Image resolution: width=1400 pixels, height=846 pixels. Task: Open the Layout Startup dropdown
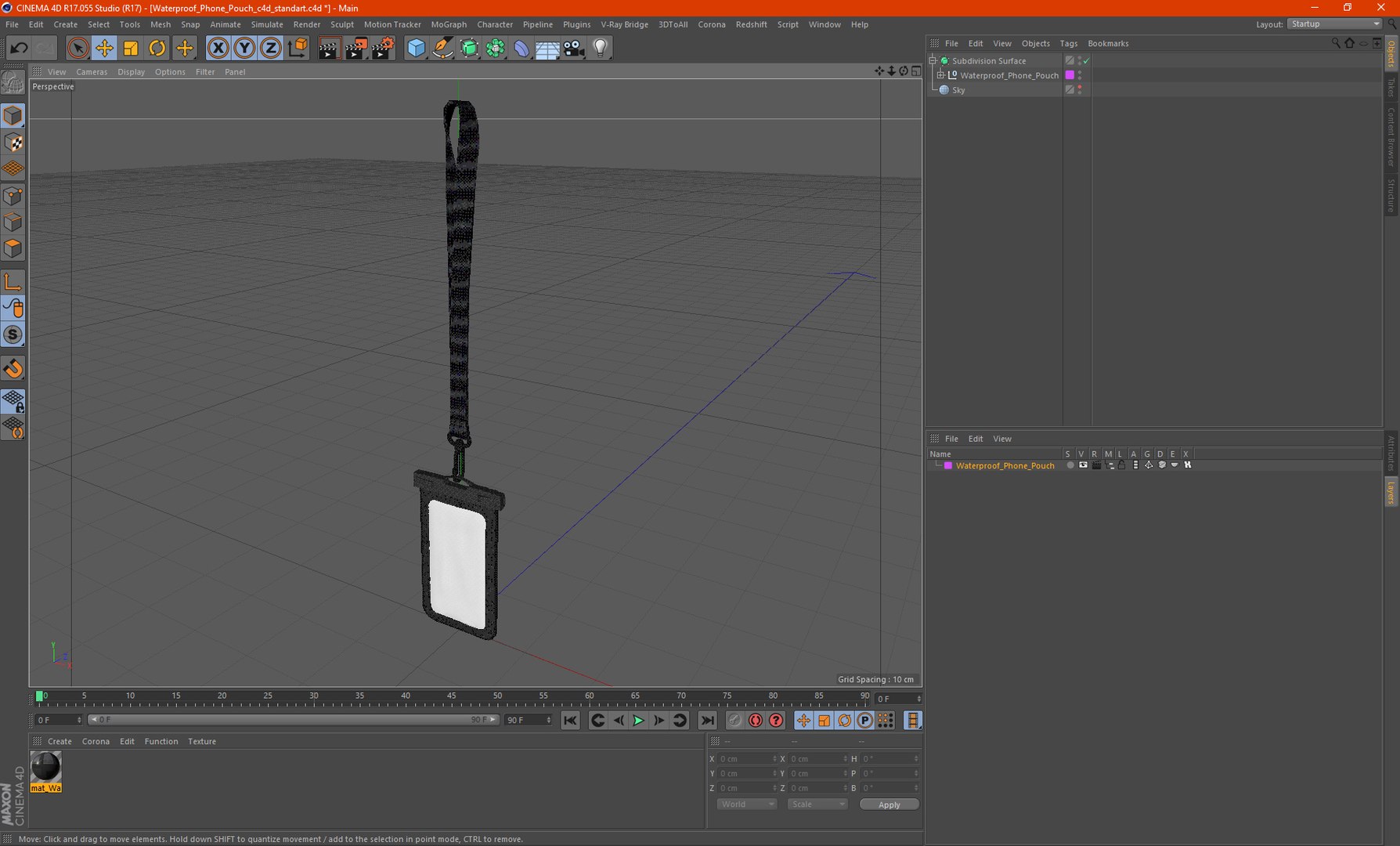click(1334, 24)
